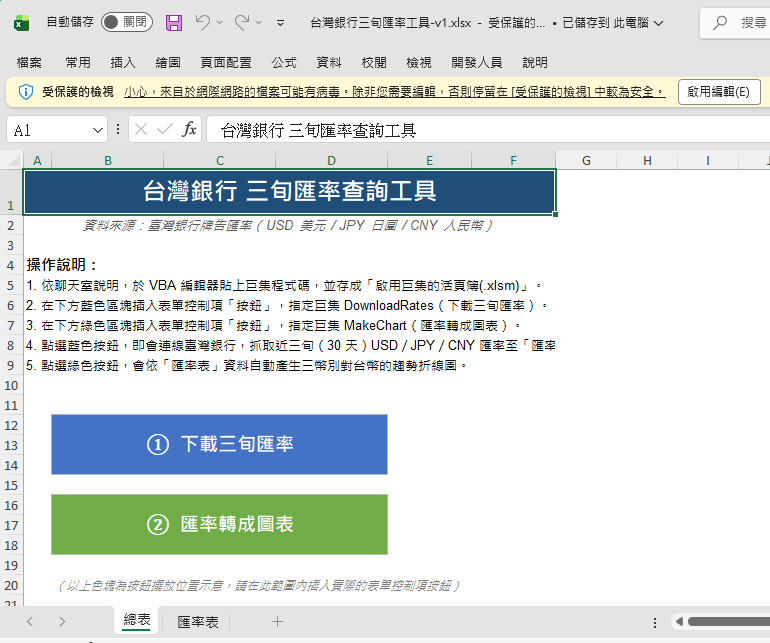Open the 公式 (Formulas) tab

[284, 62]
